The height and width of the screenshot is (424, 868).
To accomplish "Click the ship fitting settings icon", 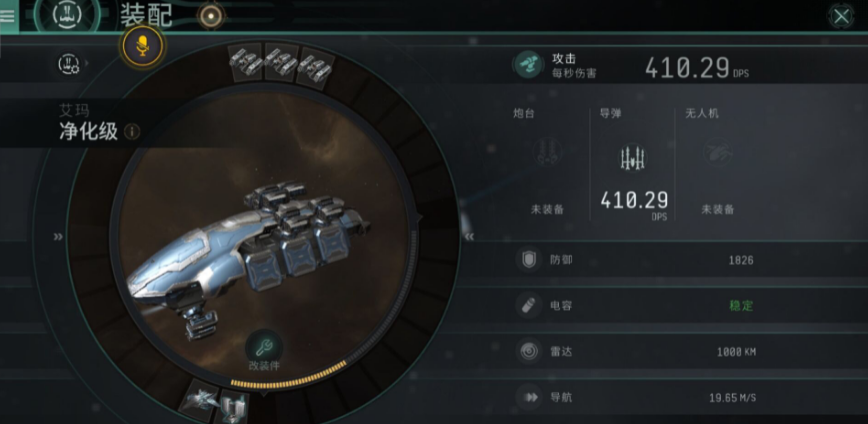I will click(69, 64).
